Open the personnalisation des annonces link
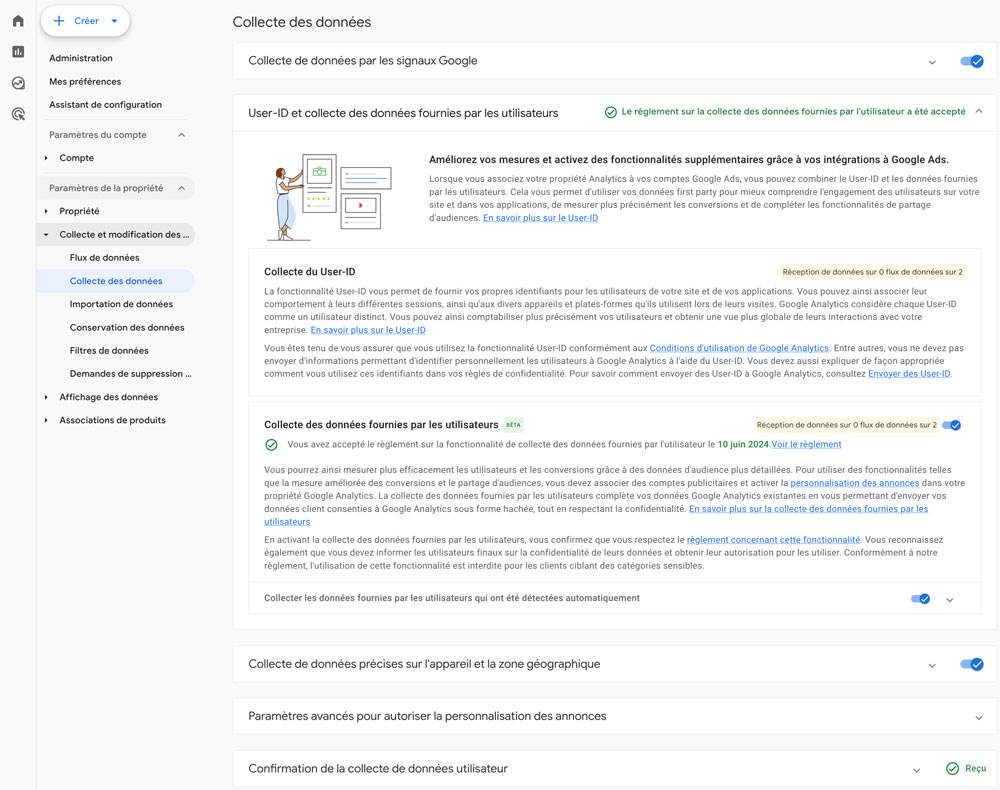This screenshot has height=790, width=1000. click(855, 483)
